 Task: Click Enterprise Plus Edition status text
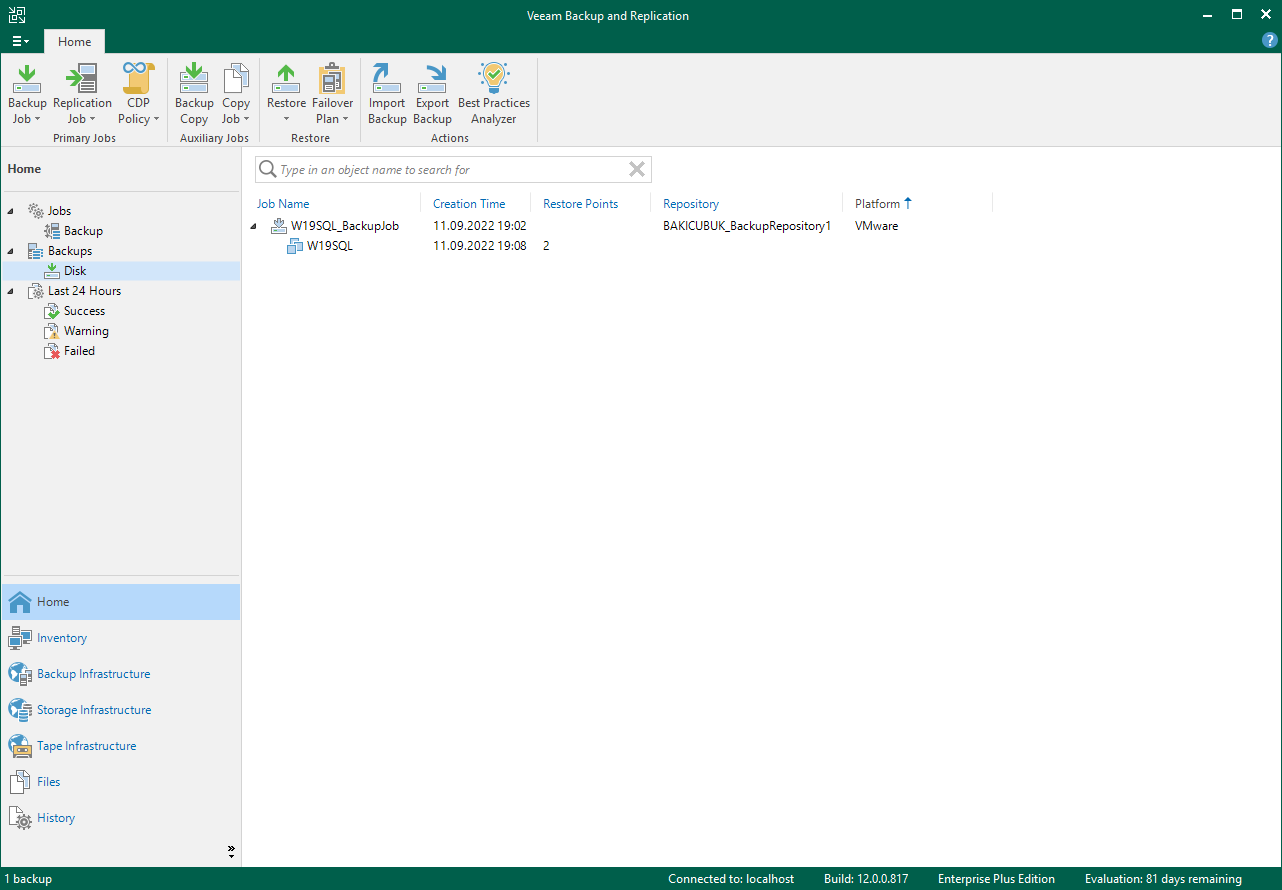(996, 879)
